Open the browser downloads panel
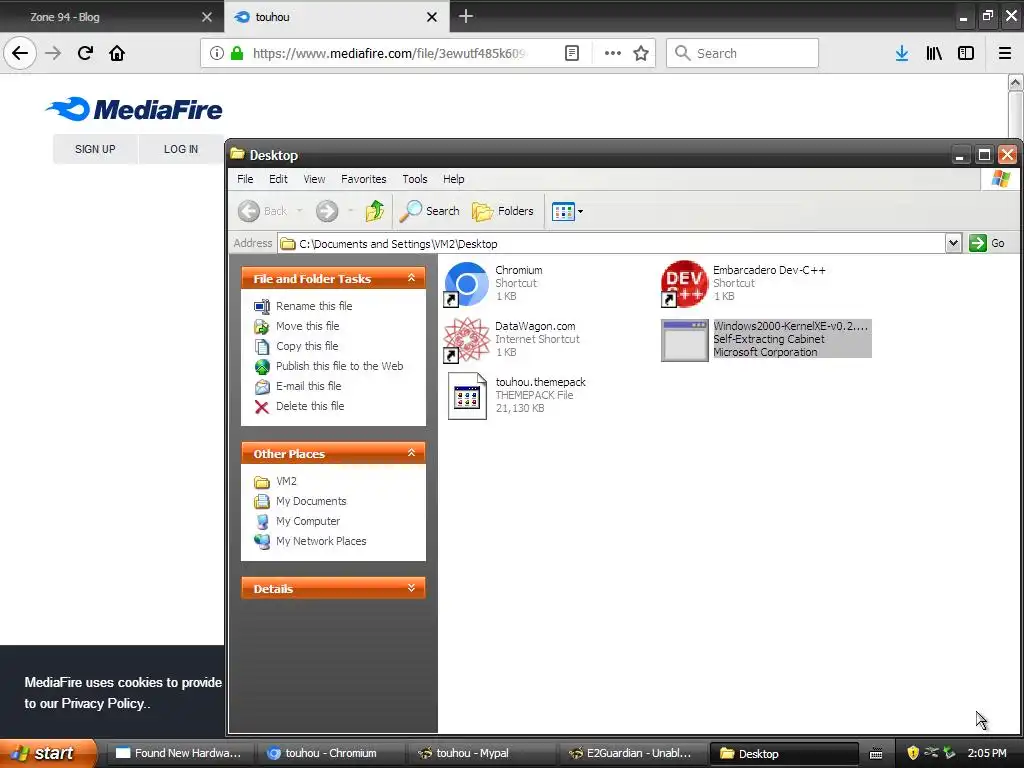This screenshot has width=1024, height=768. tap(902, 53)
